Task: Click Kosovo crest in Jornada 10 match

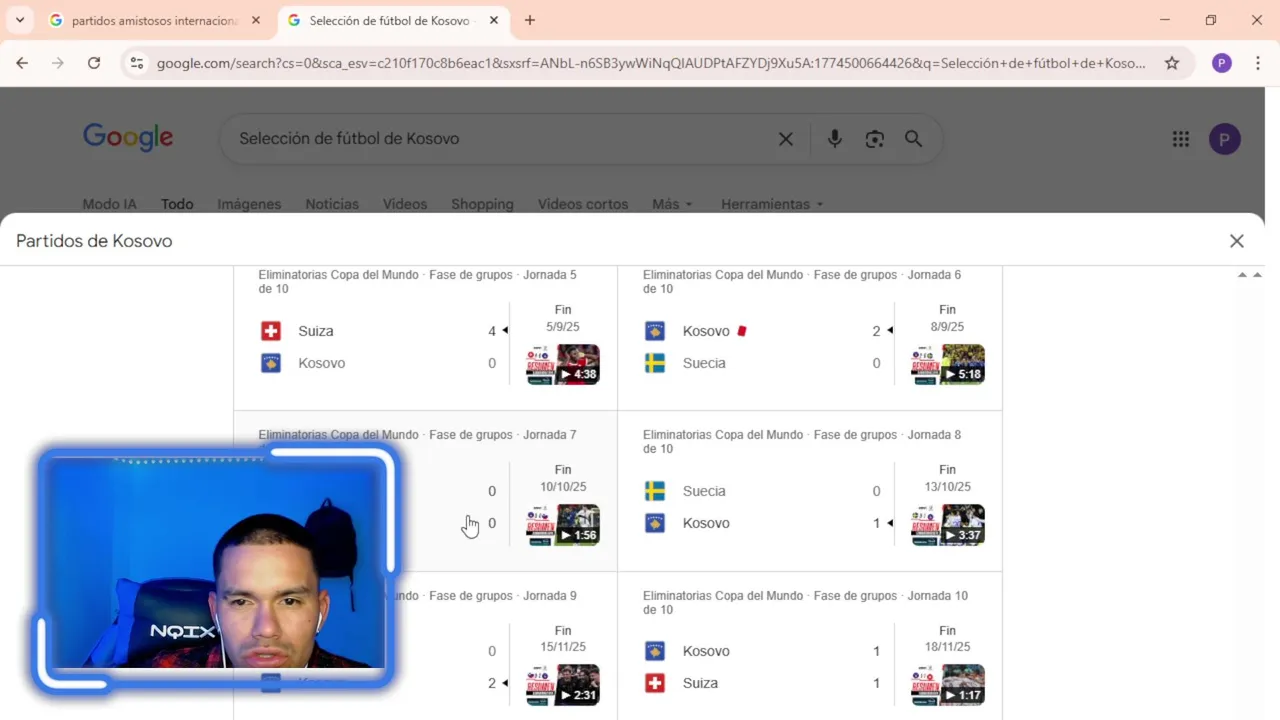Action: tap(655, 651)
